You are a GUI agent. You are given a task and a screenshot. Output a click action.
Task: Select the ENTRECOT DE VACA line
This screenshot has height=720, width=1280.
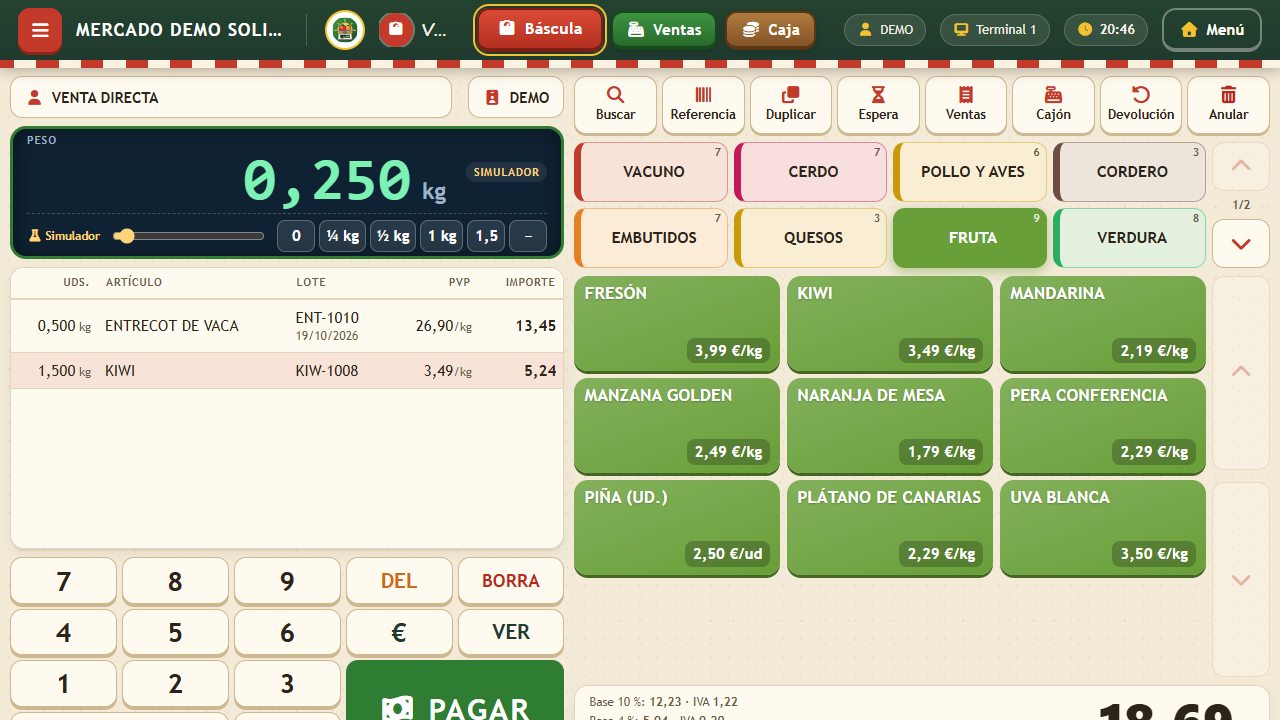pyautogui.click(x=287, y=326)
